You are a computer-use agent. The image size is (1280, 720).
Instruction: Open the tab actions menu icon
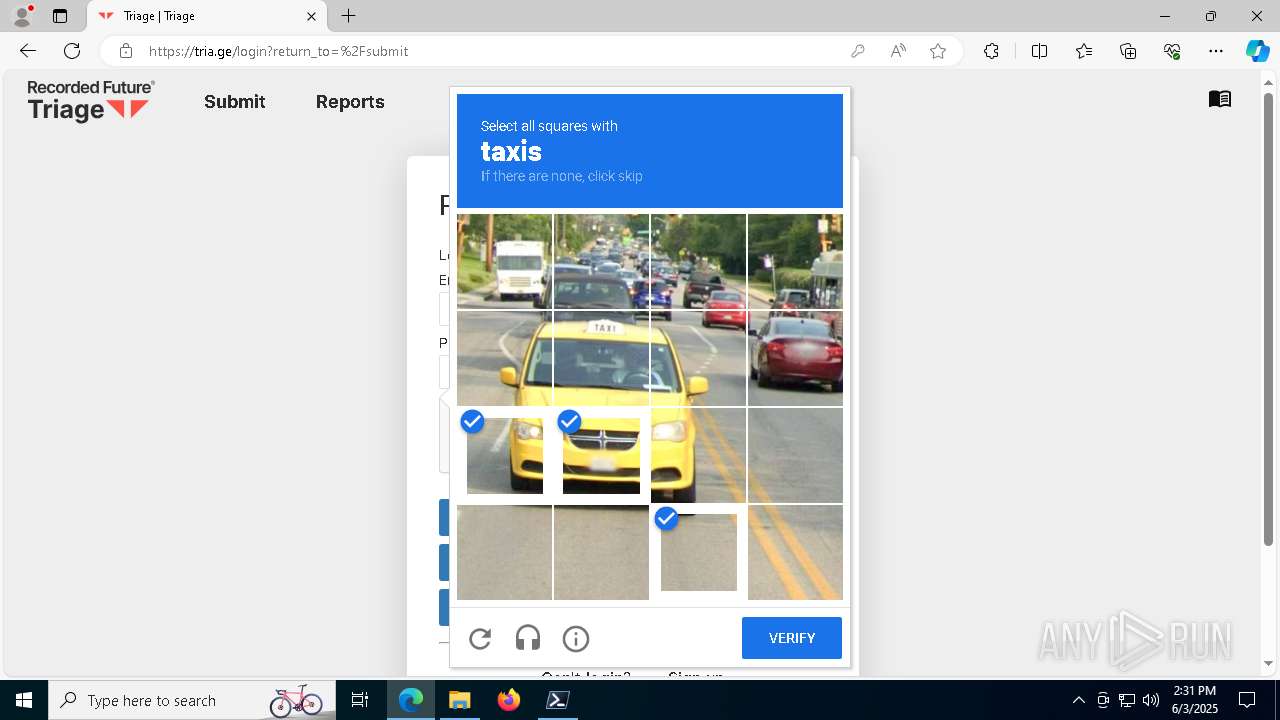point(60,16)
